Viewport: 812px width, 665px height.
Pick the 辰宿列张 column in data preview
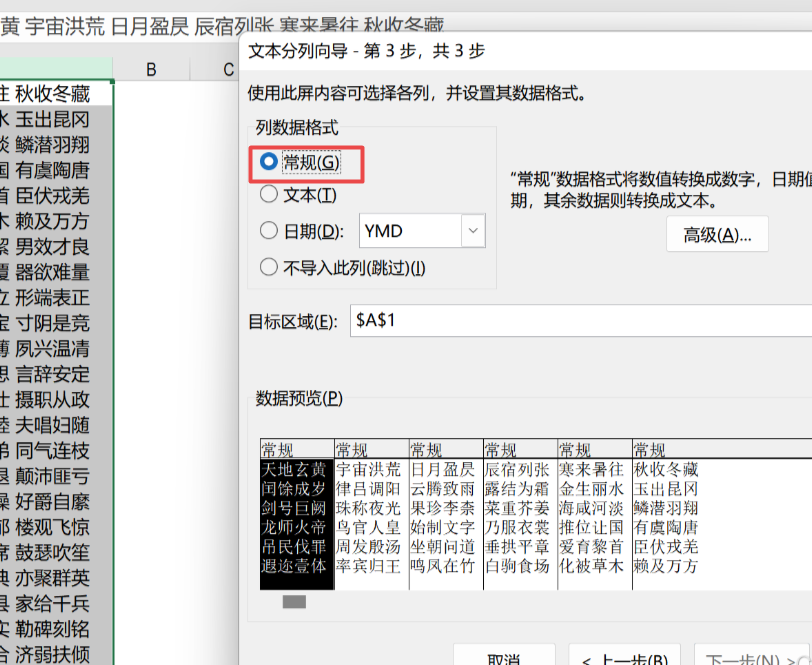(518, 517)
